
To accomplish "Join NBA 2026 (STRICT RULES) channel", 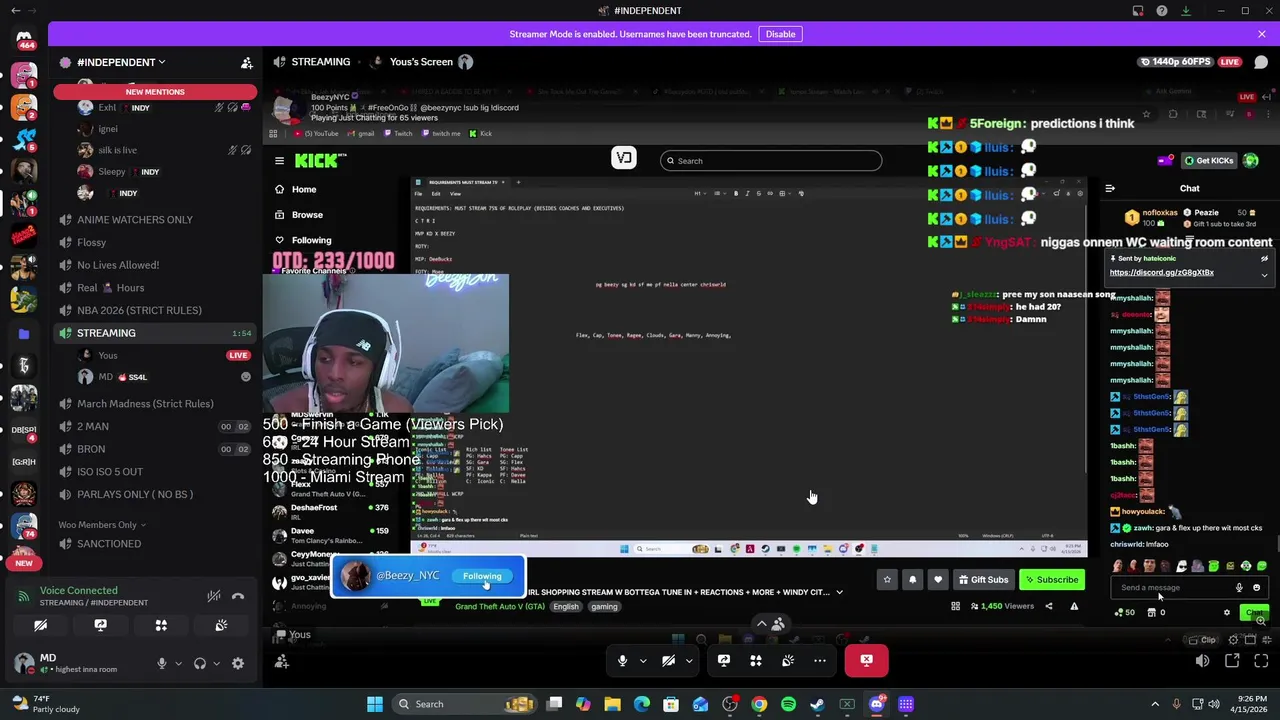I will (x=155, y=310).
